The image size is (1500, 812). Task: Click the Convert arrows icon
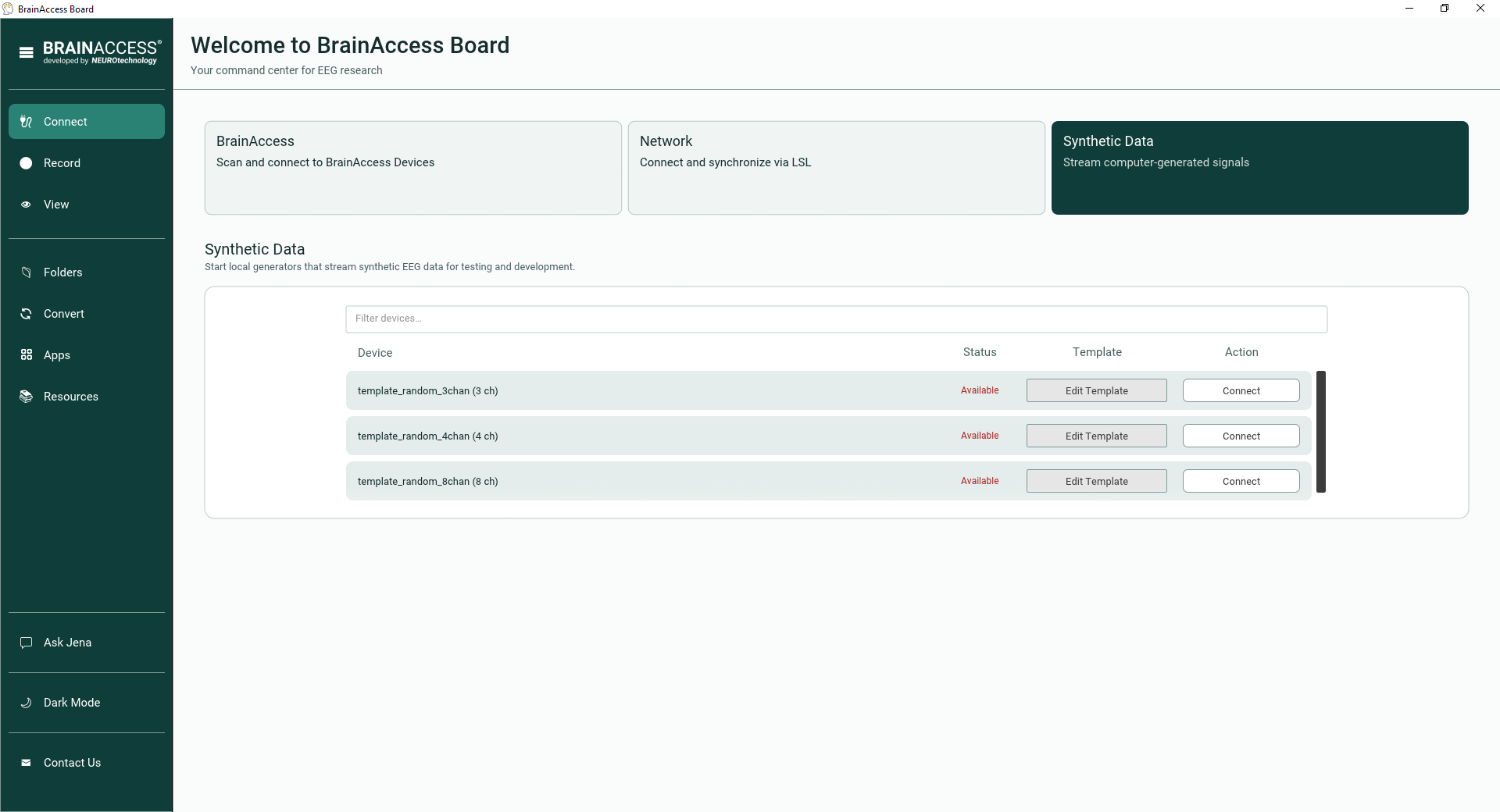tap(27, 314)
